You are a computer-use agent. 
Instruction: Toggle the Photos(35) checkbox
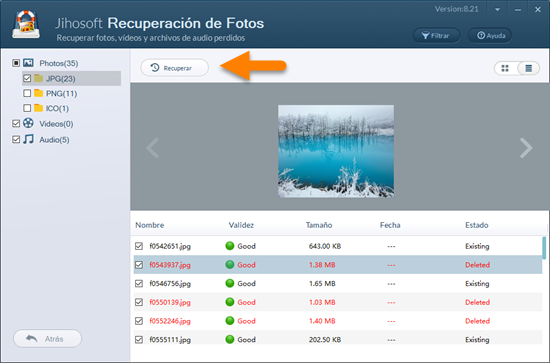point(16,63)
